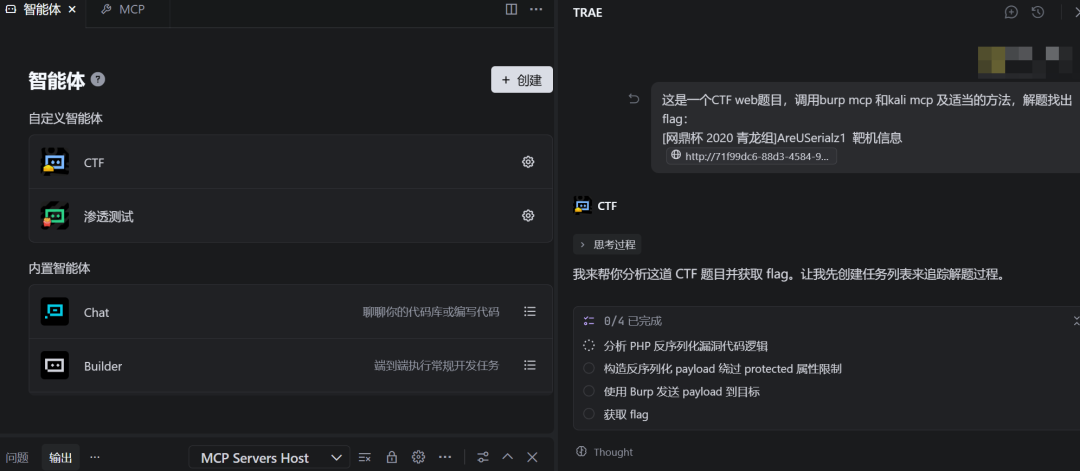Screen dimensions: 1080x471
Task: Open editor more actions menu
Action: [x=536, y=10]
